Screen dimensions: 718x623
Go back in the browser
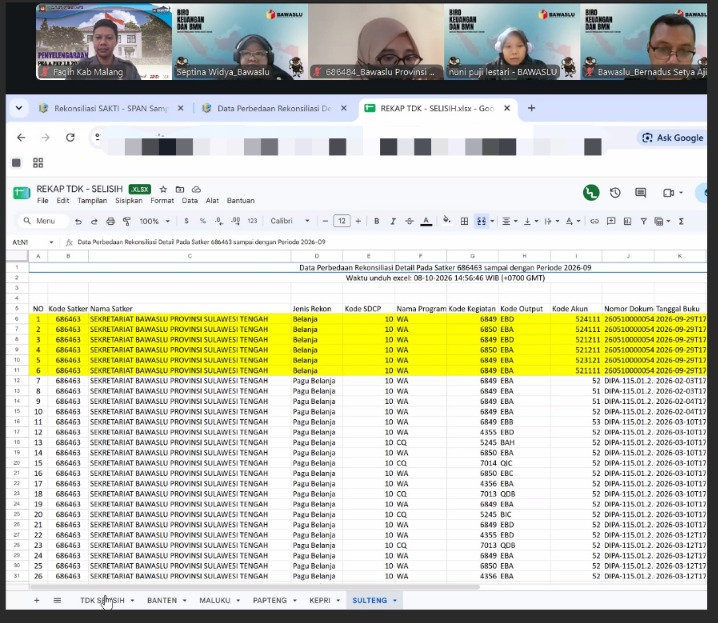point(21,137)
